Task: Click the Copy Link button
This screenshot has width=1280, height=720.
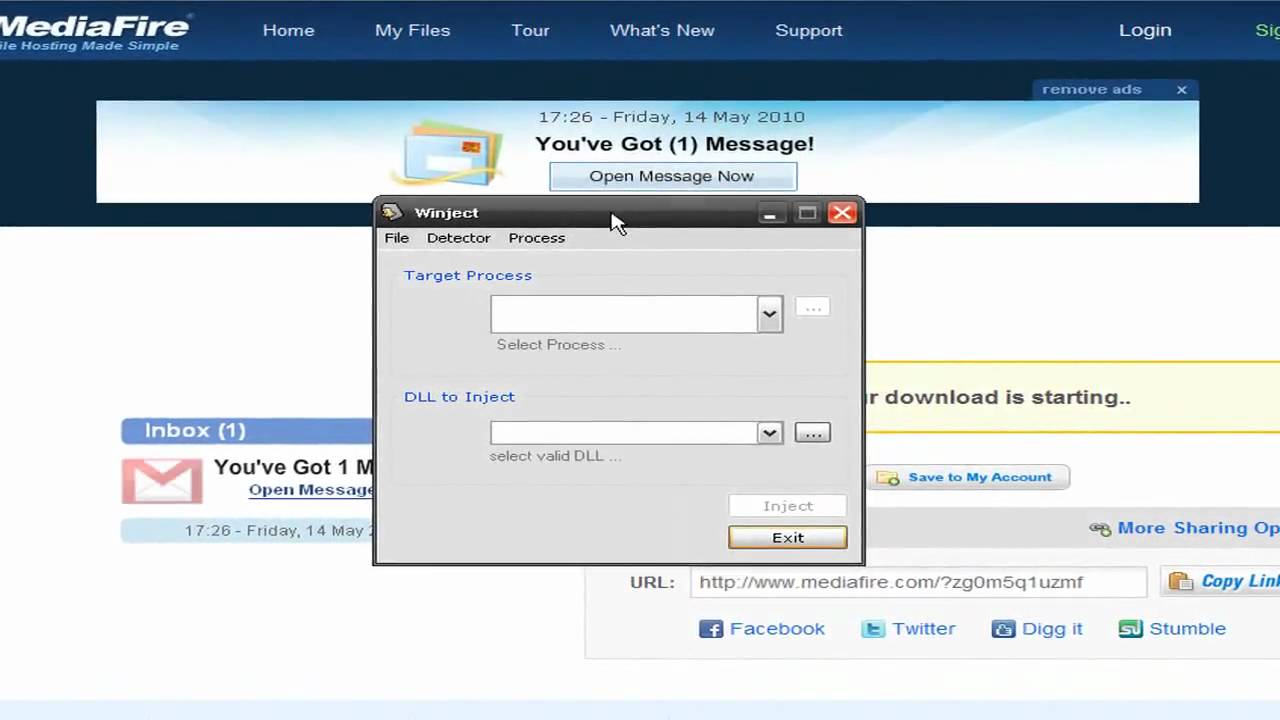Action: point(1222,581)
